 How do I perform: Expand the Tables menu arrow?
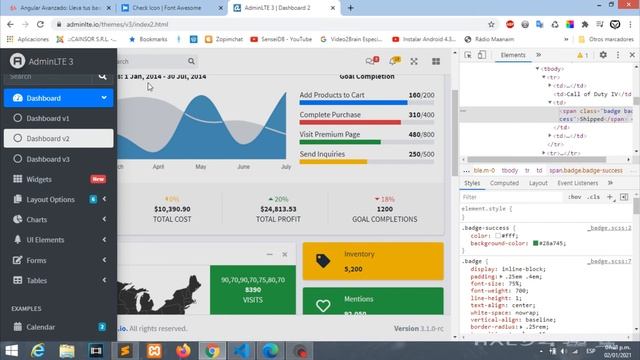click(x=104, y=280)
